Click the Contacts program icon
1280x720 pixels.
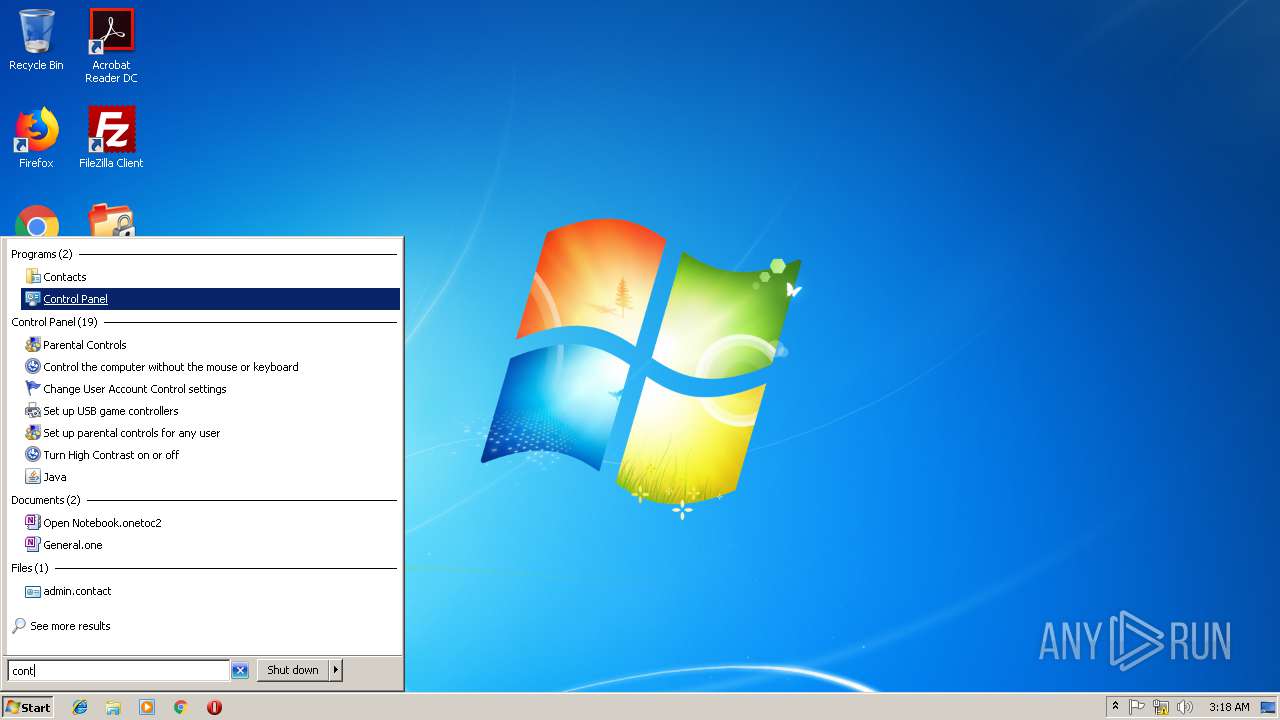click(33, 277)
